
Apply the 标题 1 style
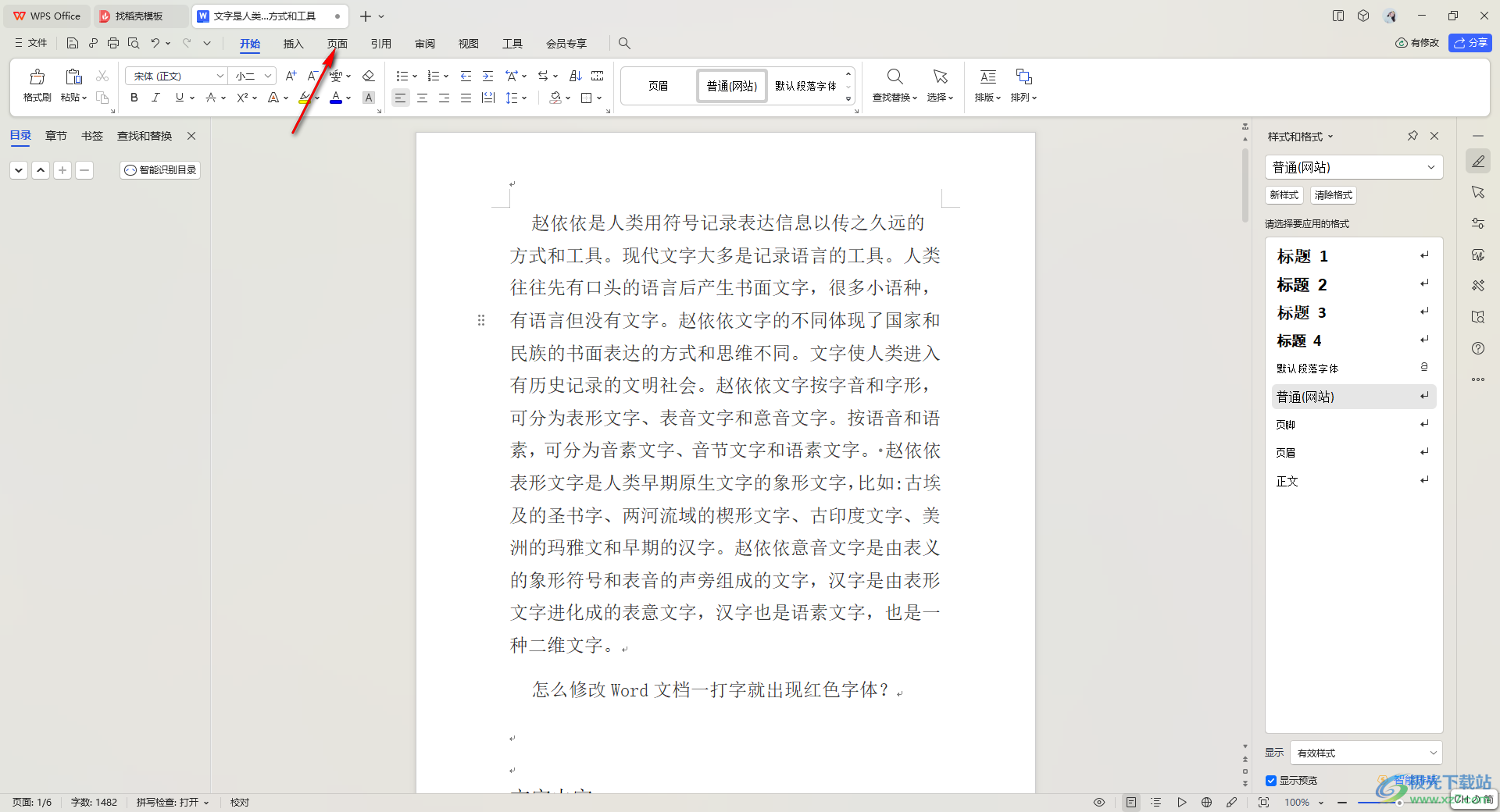coord(1354,256)
